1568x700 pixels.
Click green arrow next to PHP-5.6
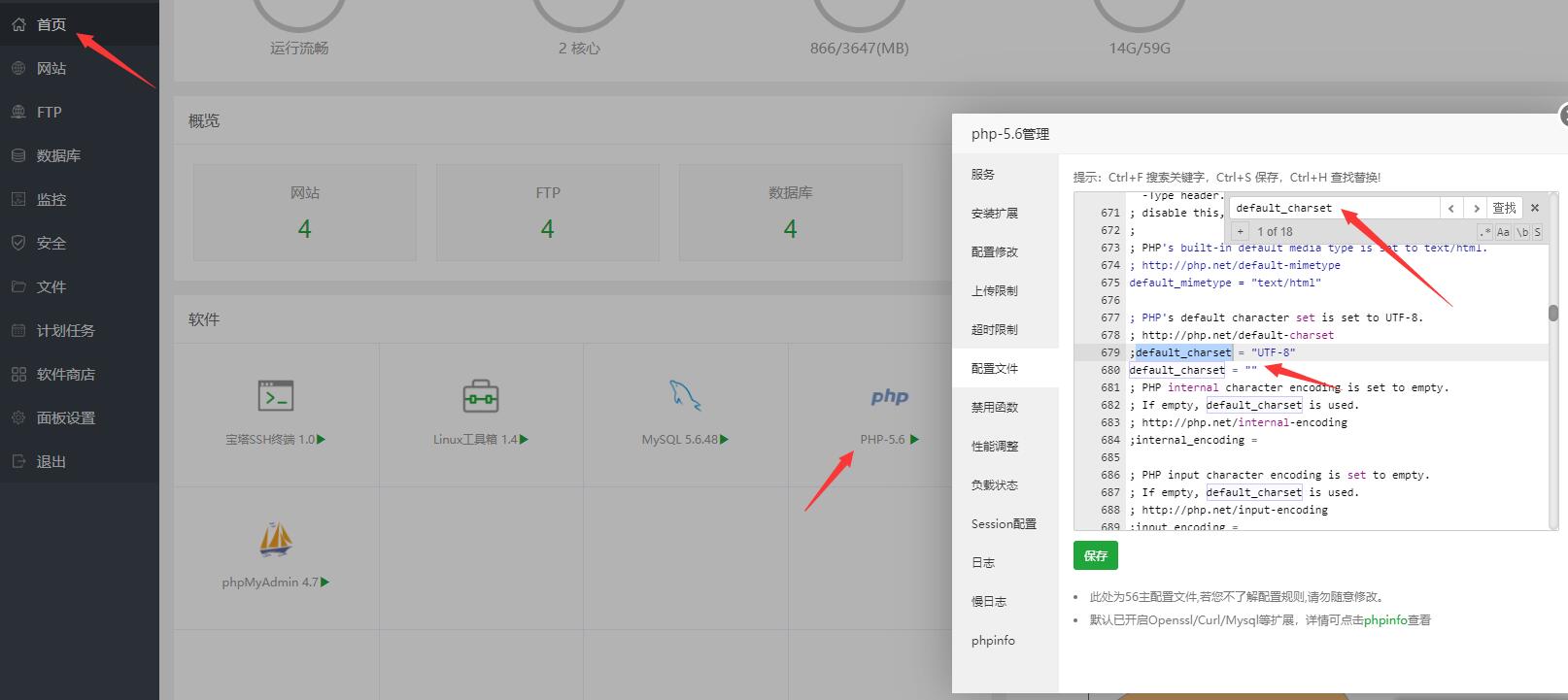pyautogui.click(x=914, y=440)
